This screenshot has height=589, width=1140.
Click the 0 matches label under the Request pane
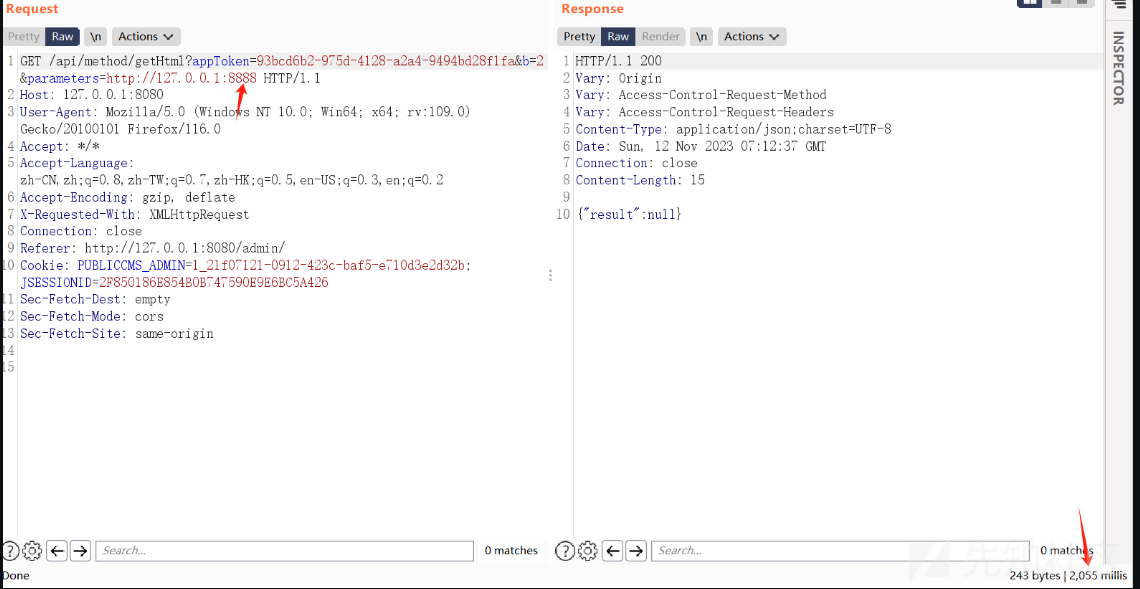pos(511,550)
